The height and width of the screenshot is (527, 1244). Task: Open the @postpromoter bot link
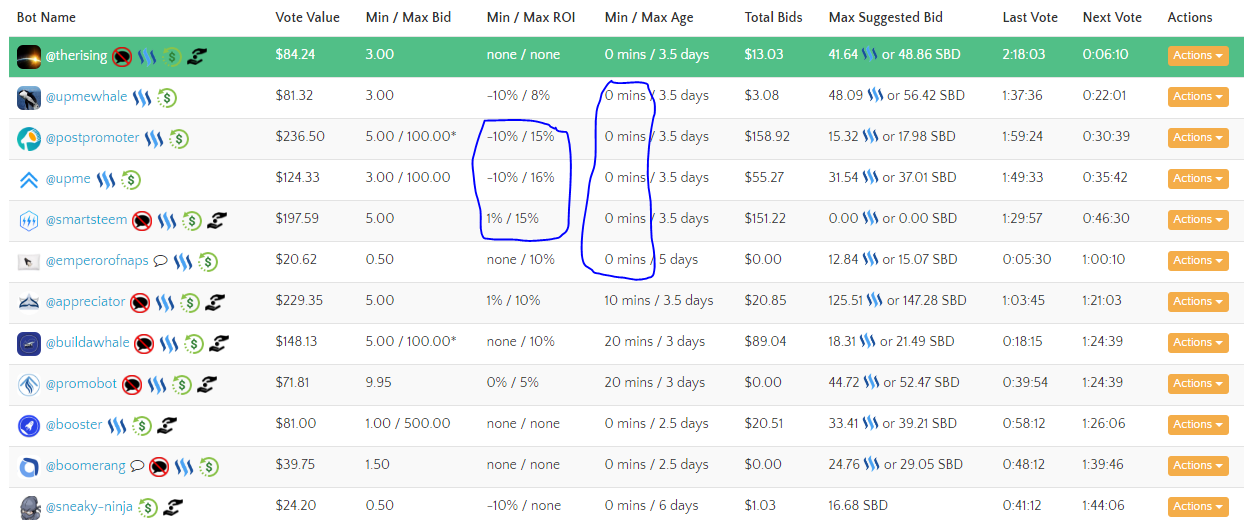(93, 138)
